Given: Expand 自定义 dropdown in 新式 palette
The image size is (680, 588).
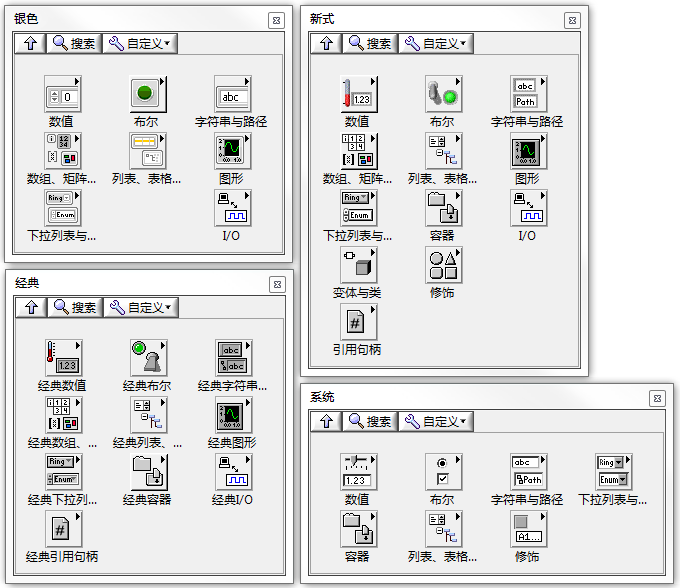Looking at the screenshot, I should 436,43.
